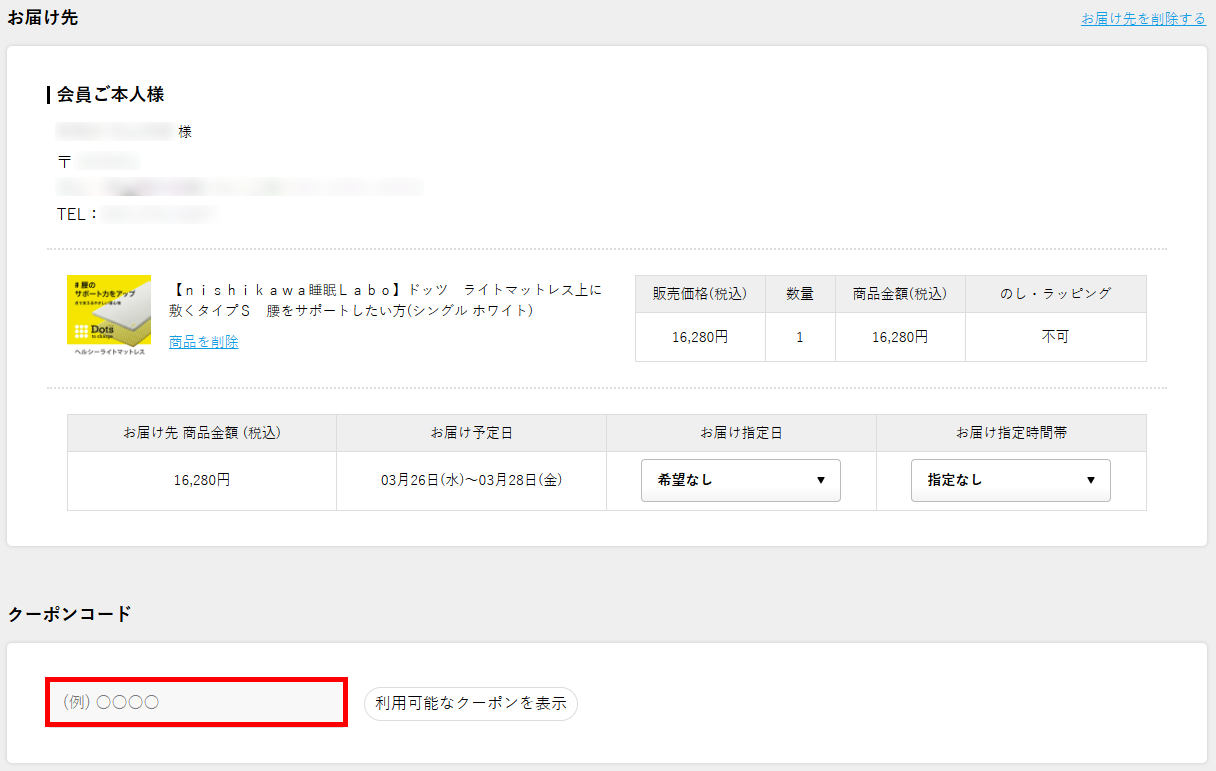Screen dimensions: 1216x771
Task: Click the nishikawa睡眠Labo product name text
Action: [388, 300]
